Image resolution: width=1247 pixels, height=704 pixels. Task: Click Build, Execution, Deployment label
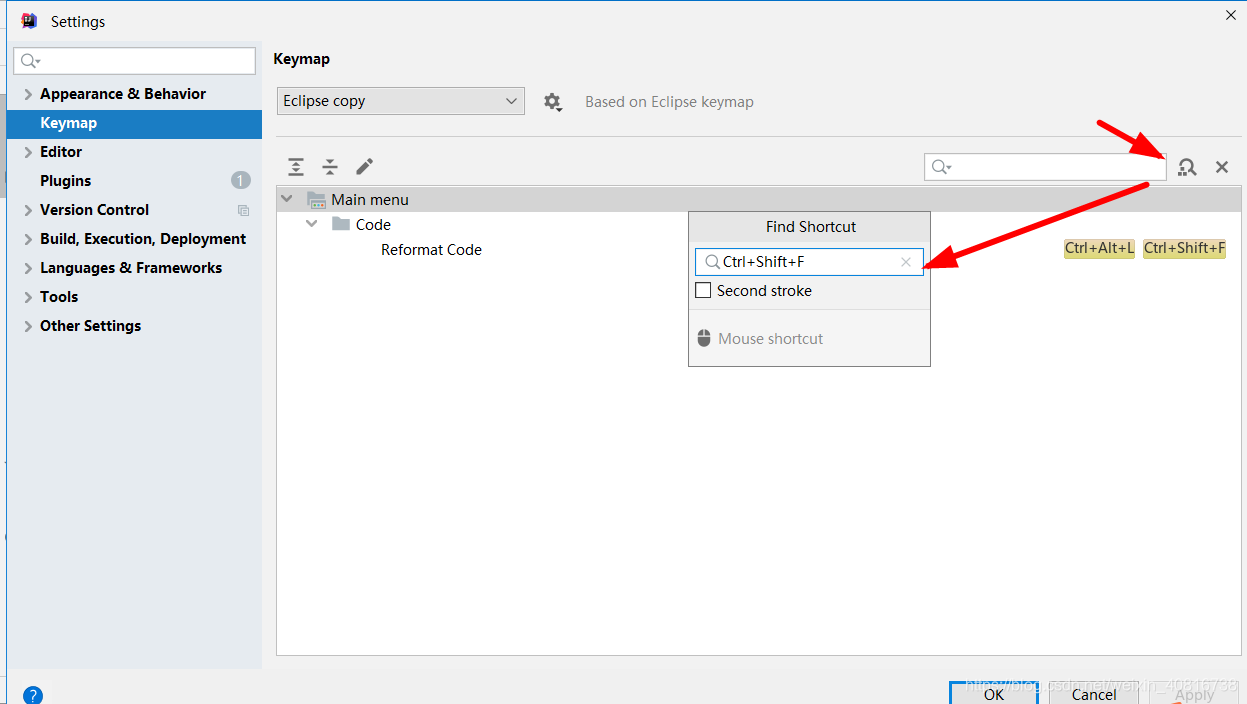pyautogui.click(x=143, y=239)
